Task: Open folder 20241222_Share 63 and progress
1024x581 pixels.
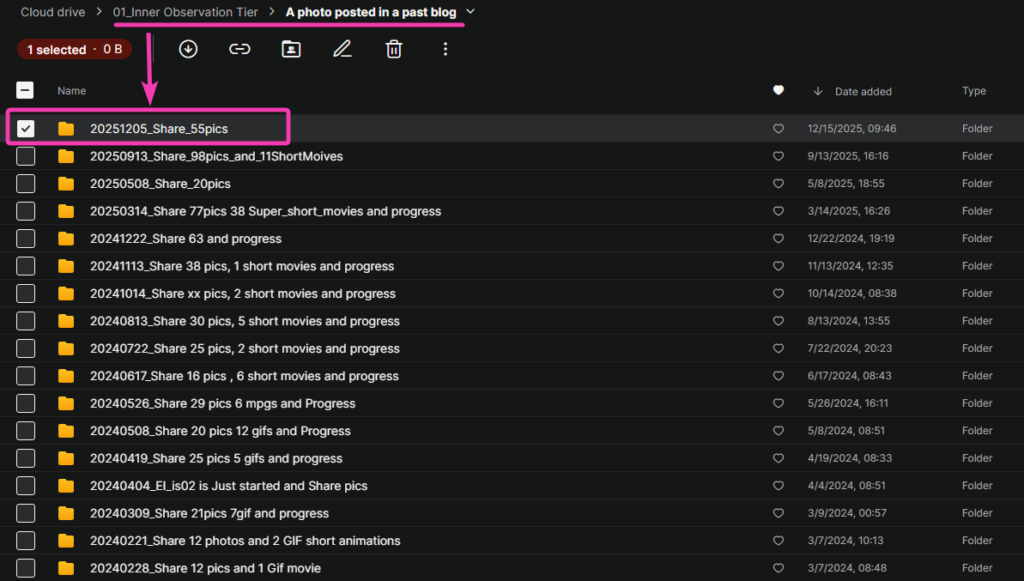Action: tap(185, 239)
